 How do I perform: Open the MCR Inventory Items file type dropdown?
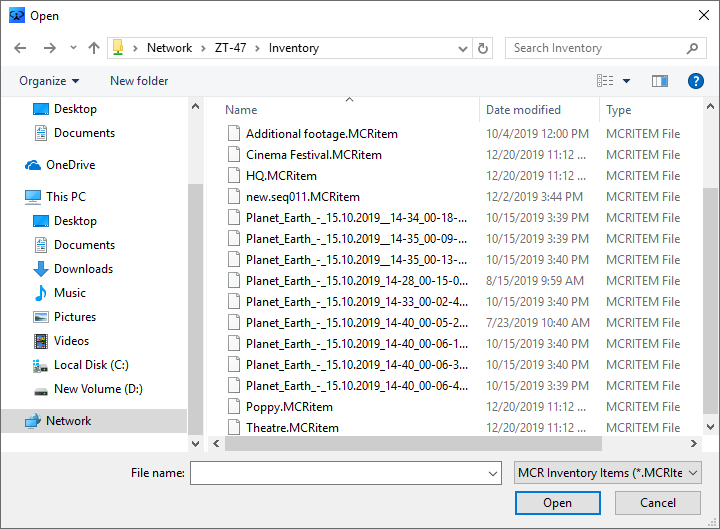[x=608, y=473]
